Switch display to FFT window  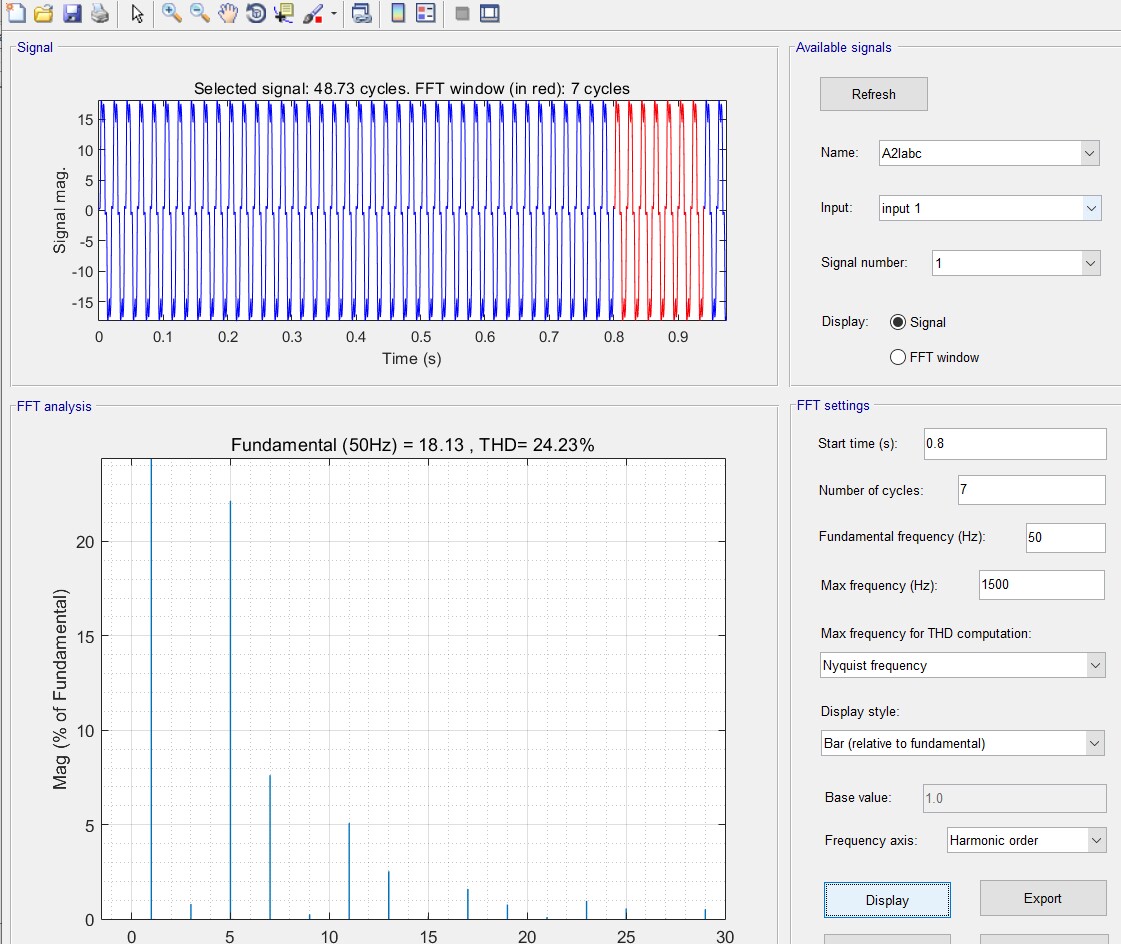(897, 357)
